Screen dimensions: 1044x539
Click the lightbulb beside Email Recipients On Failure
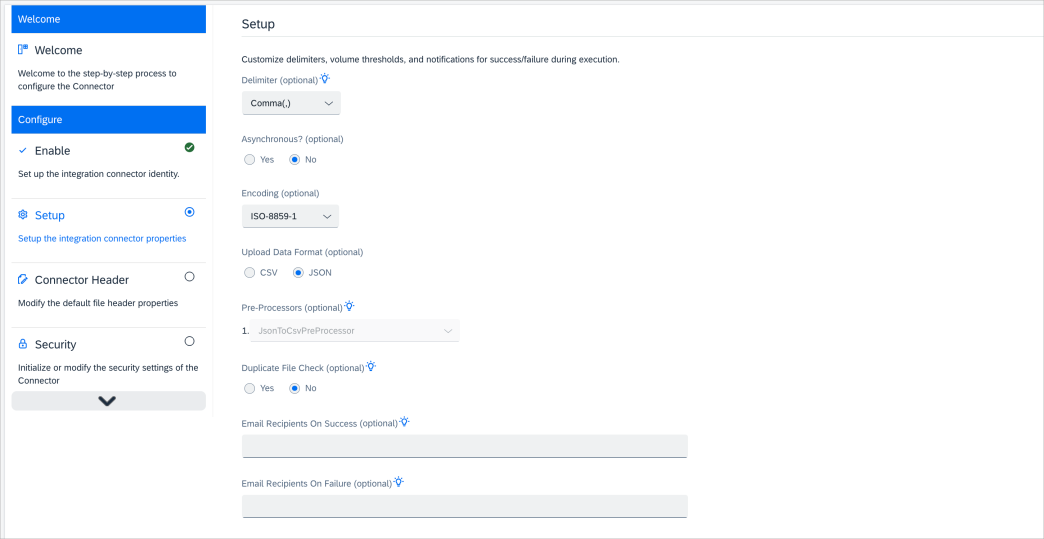pyautogui.click(x=399, y=482)
